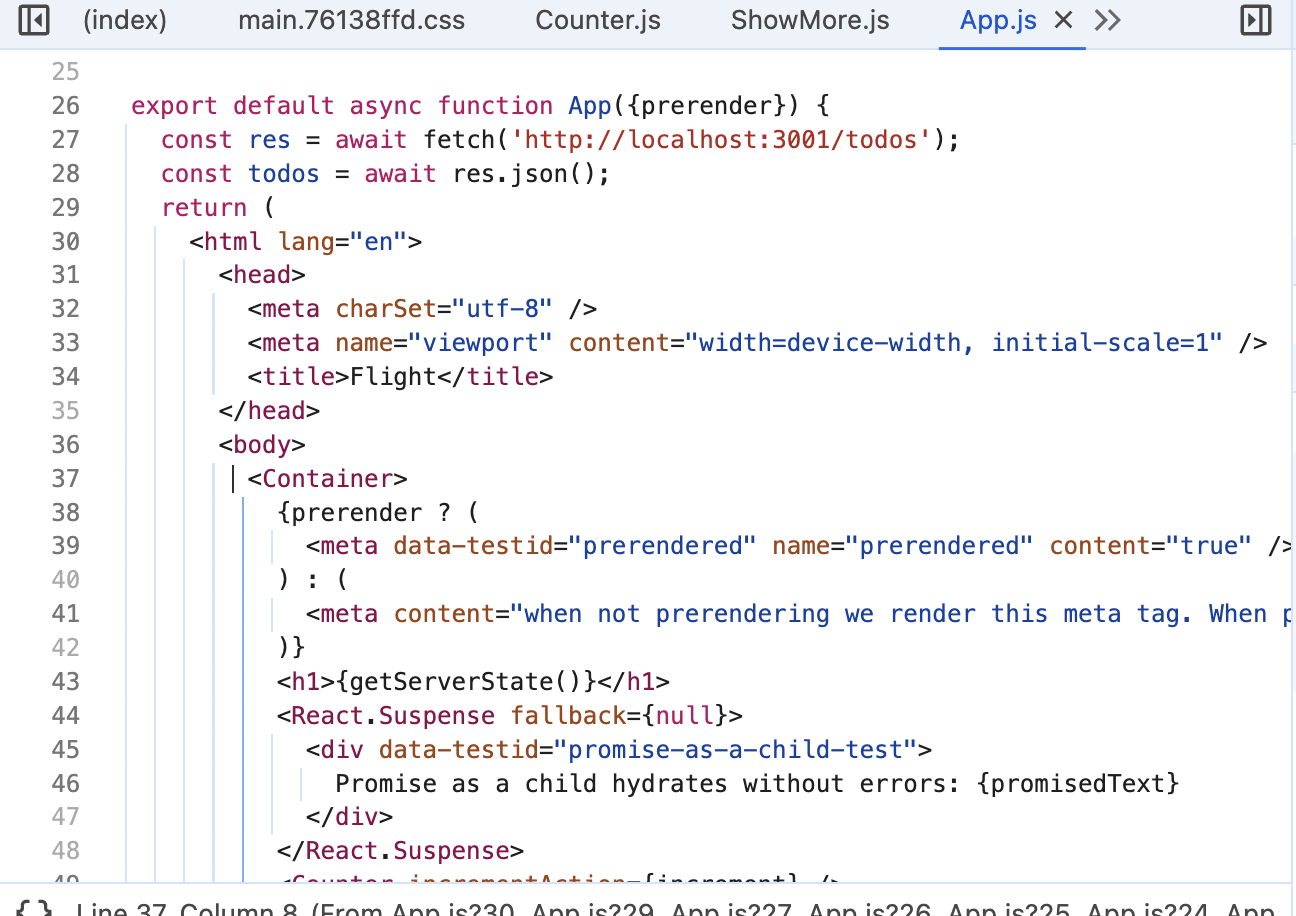
Task: Switch to the Counter.js tab
Action: [598, 20]
